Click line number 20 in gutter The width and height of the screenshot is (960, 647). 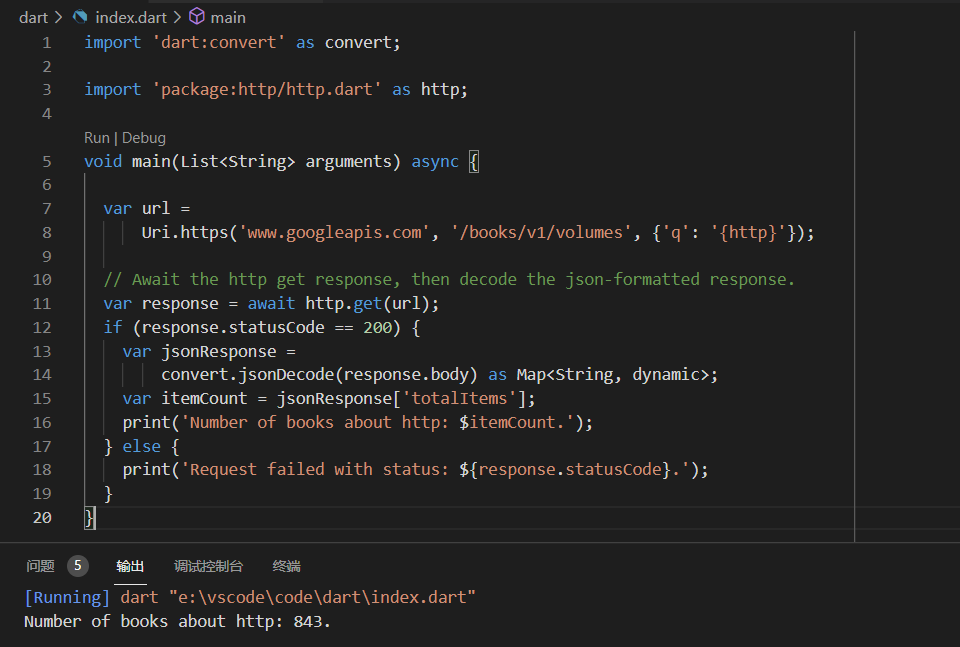pos(42,518)
